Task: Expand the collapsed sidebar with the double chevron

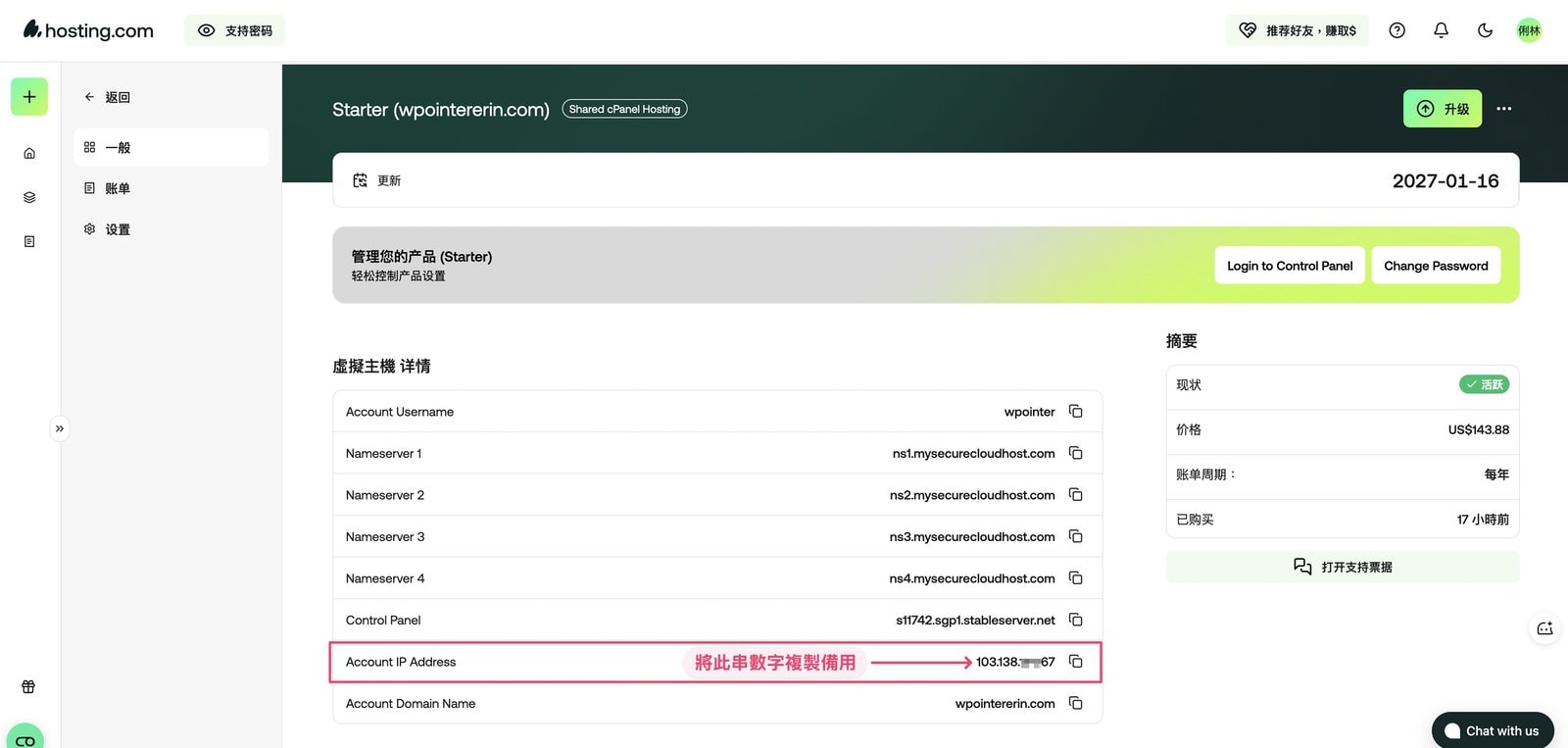Action: point(60,428)
